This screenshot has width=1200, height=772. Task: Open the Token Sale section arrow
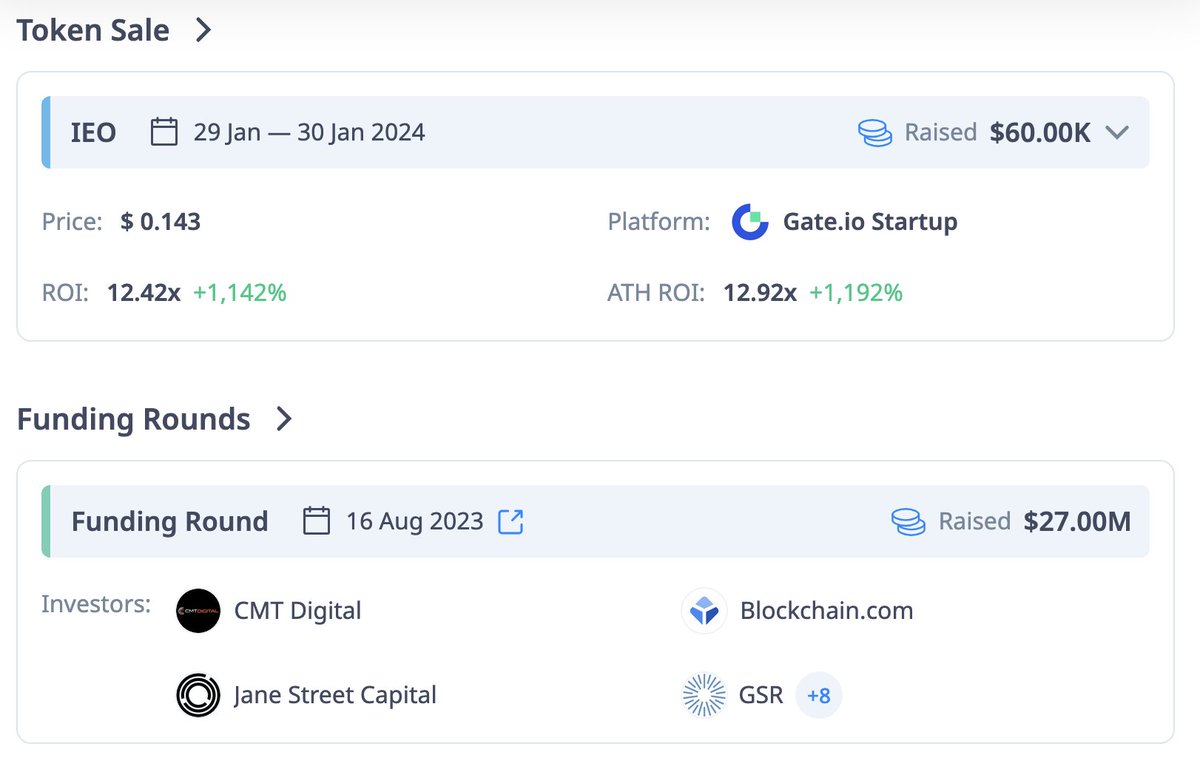(203, 30)
